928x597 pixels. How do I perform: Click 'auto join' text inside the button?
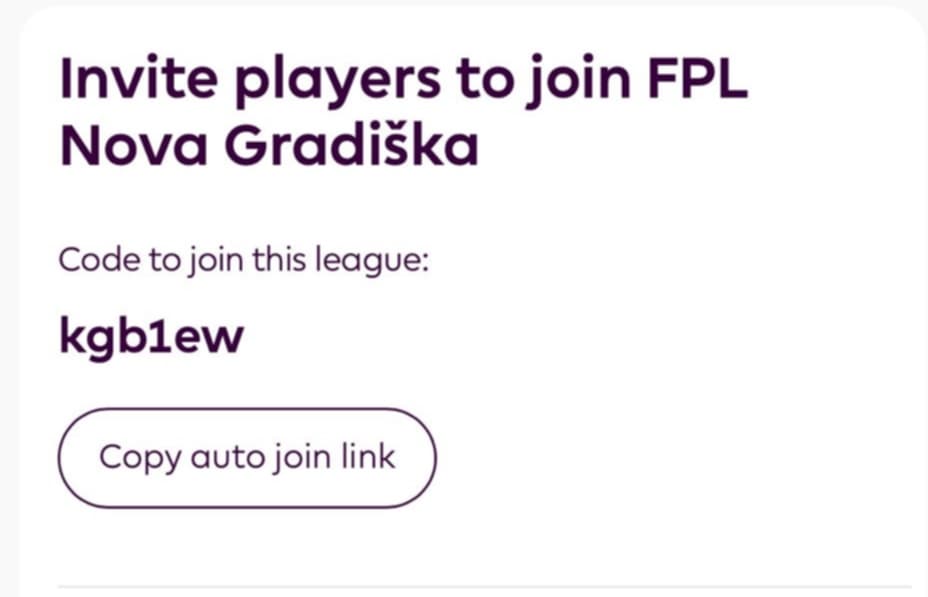tap(260, 458)
